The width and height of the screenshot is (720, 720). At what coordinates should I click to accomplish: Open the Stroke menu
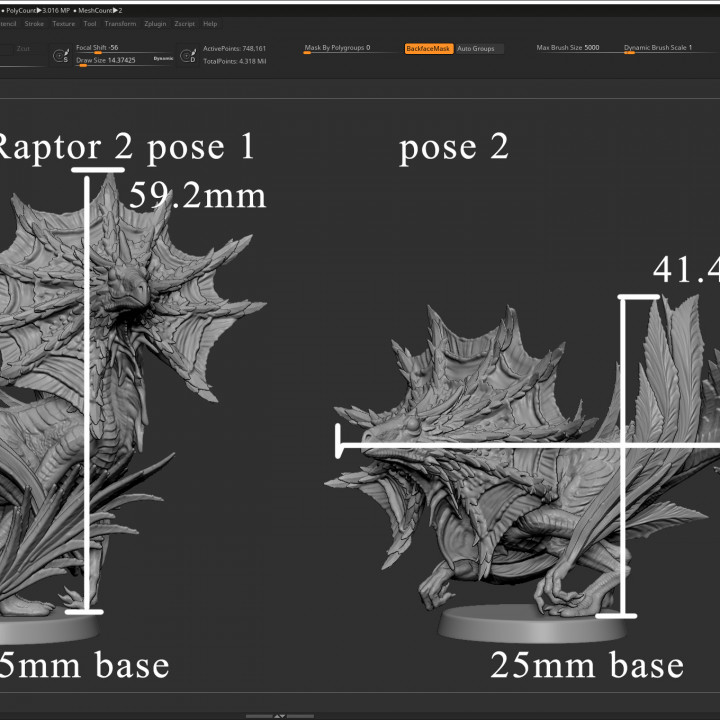tap(34, 23)
